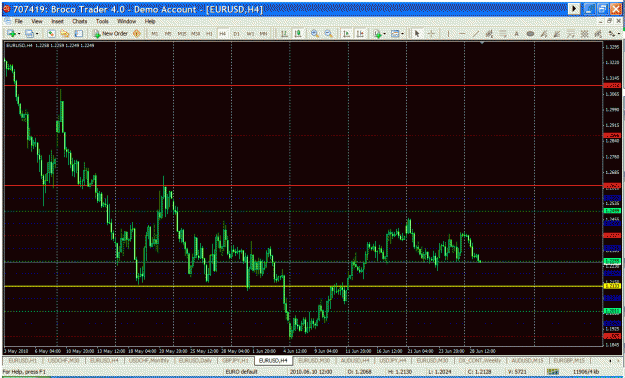Show the Terminal window icon
This screenshot has height=378, width=625.
79,34
